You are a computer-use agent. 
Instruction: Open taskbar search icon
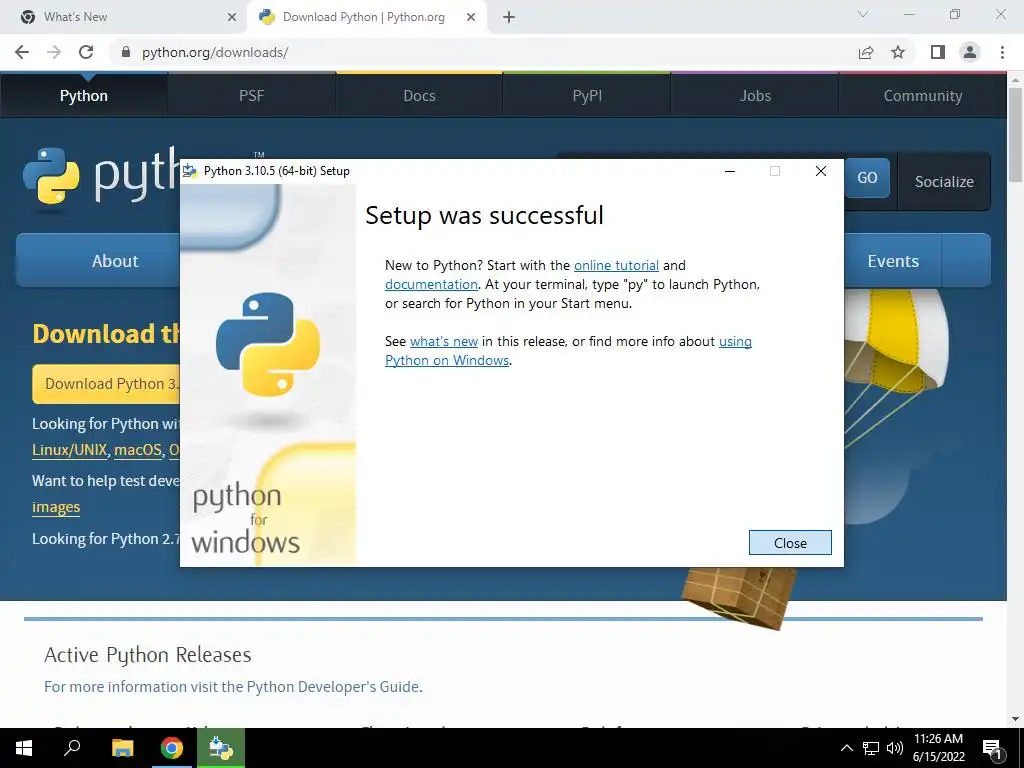72,748
